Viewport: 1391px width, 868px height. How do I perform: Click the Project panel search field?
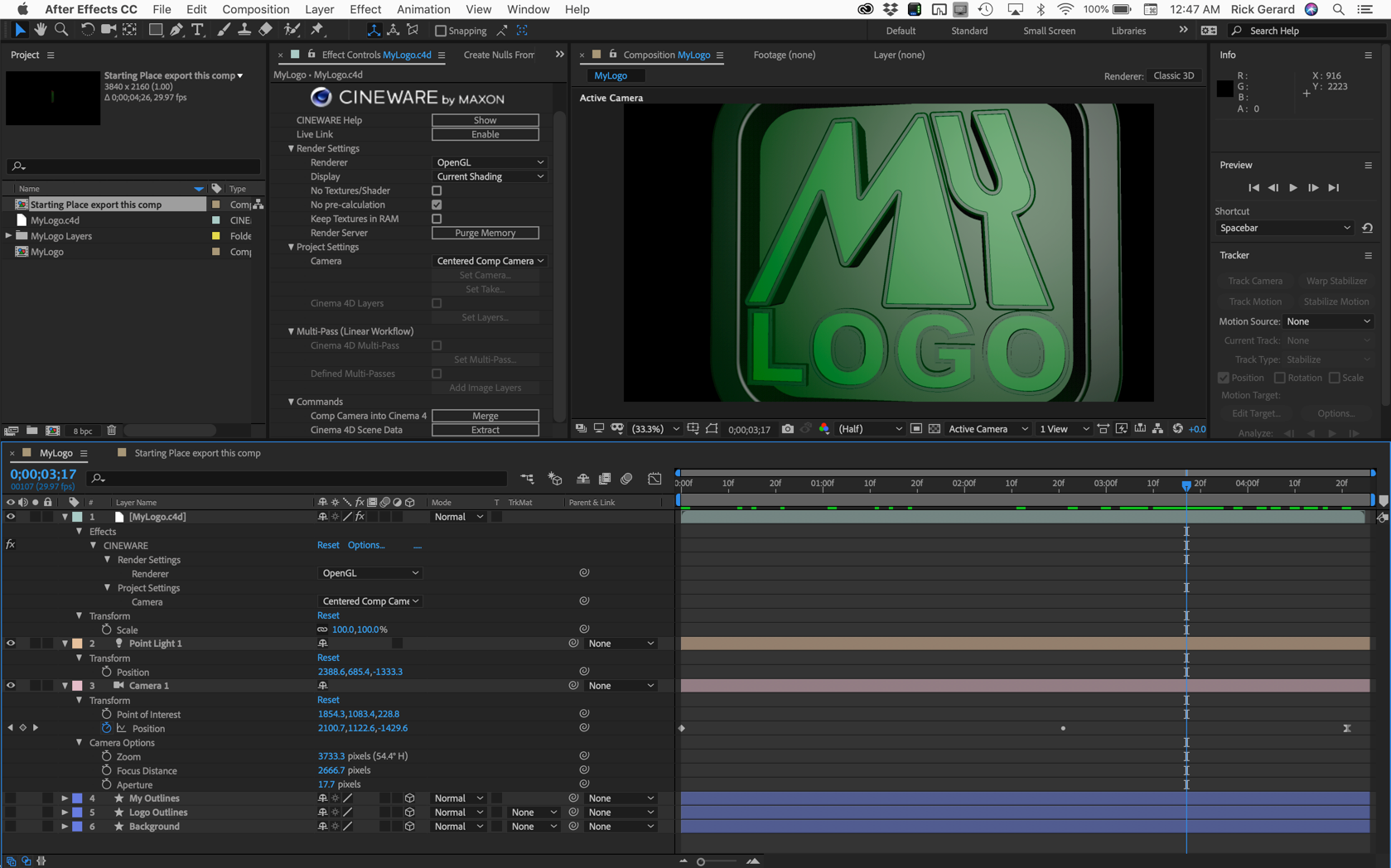coord(133,166)
